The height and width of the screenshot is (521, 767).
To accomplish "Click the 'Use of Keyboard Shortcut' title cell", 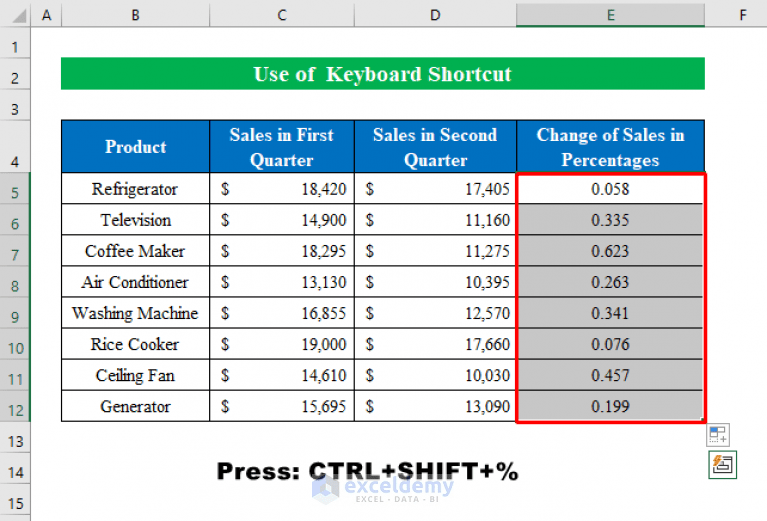I will pos(383,73).
